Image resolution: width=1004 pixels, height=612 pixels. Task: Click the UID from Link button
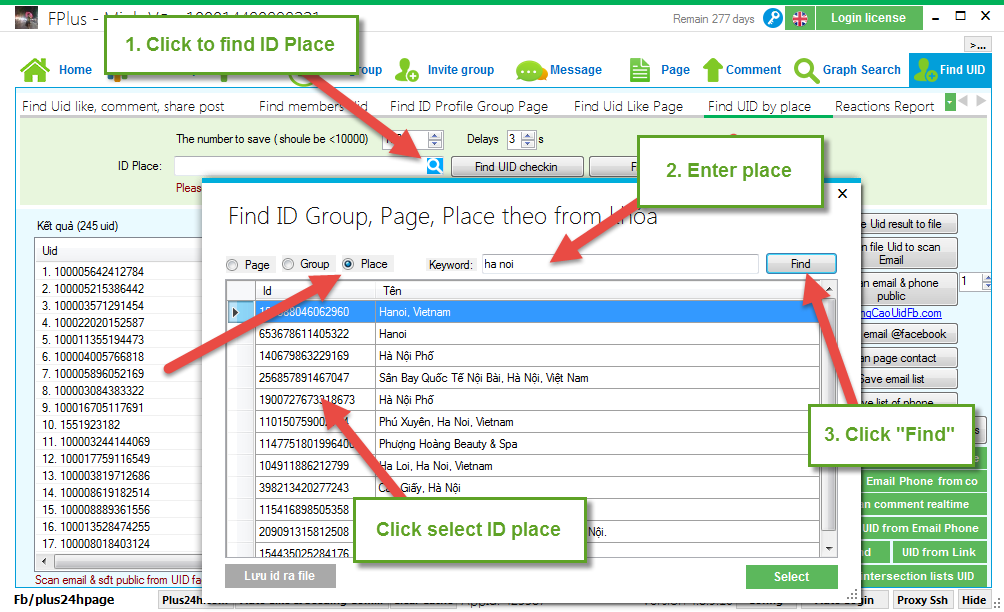click(939, 552)
